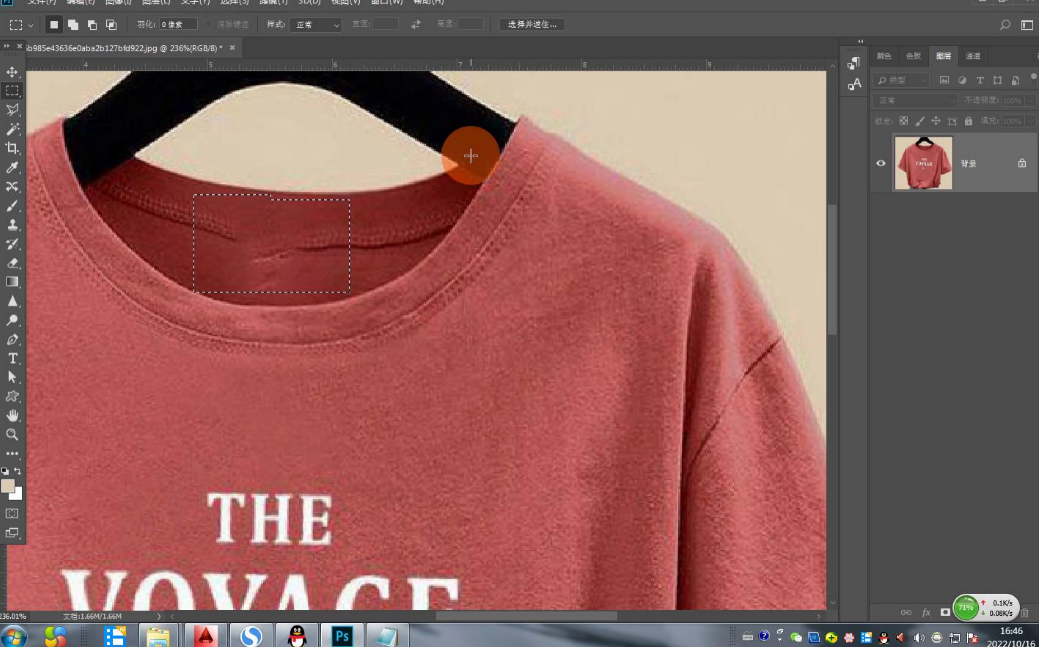
Task: Close the open document tab
Action: [x=232, y=48]
